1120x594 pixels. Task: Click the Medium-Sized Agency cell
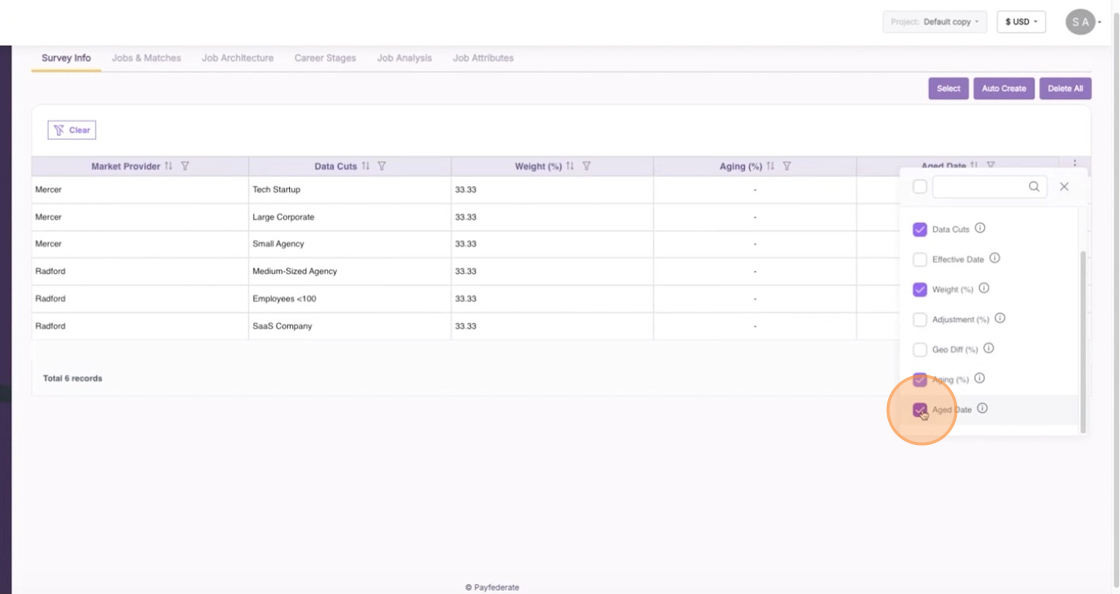coord(349,271)
